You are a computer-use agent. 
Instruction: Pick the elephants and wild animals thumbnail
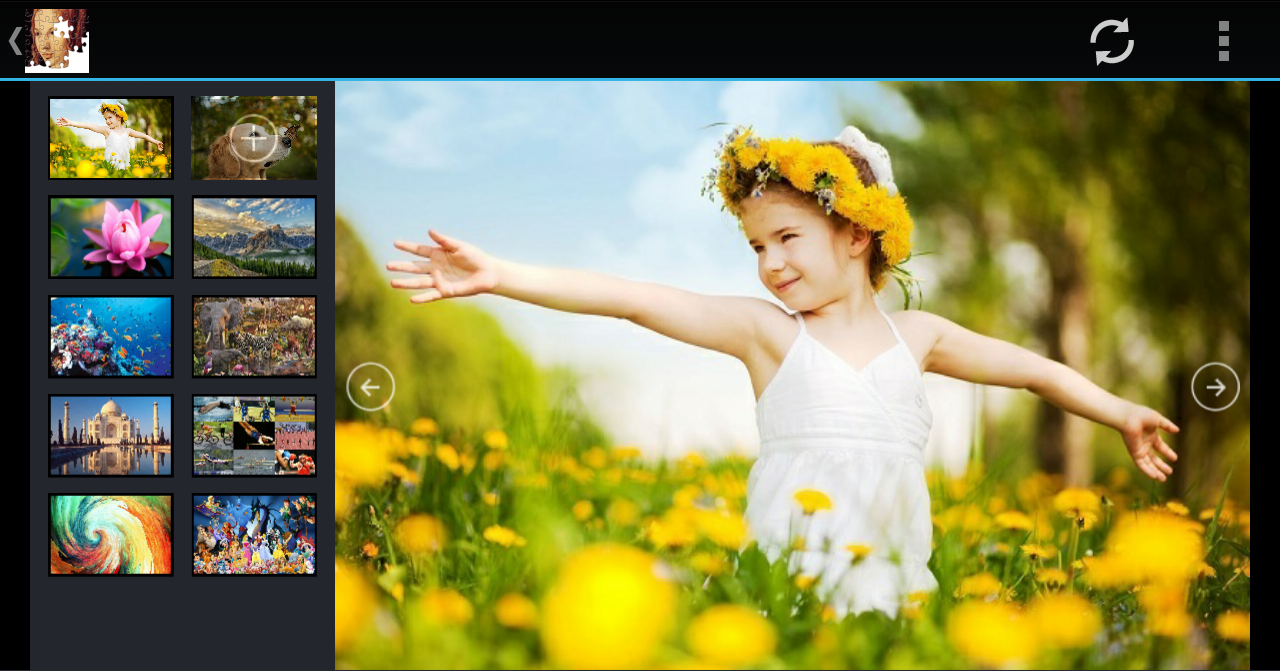coord(254,336)
